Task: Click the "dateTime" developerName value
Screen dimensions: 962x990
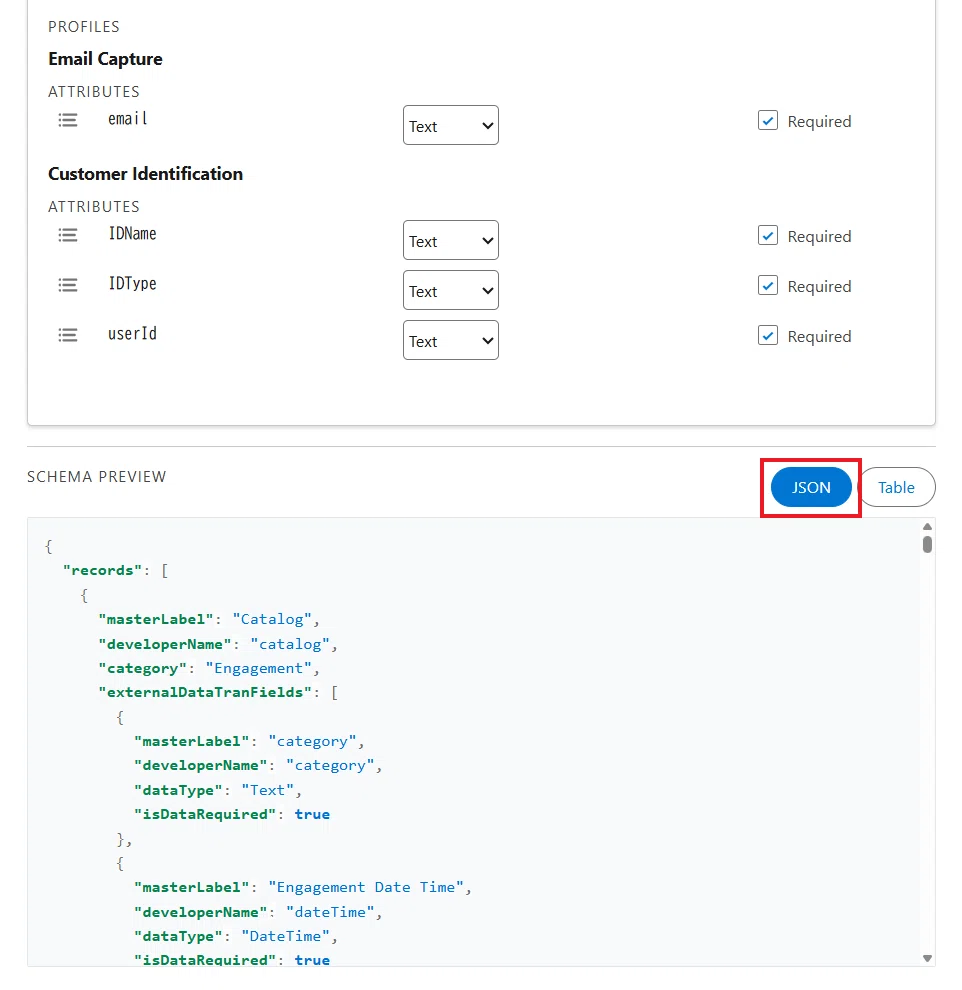Action: [330, 912]
